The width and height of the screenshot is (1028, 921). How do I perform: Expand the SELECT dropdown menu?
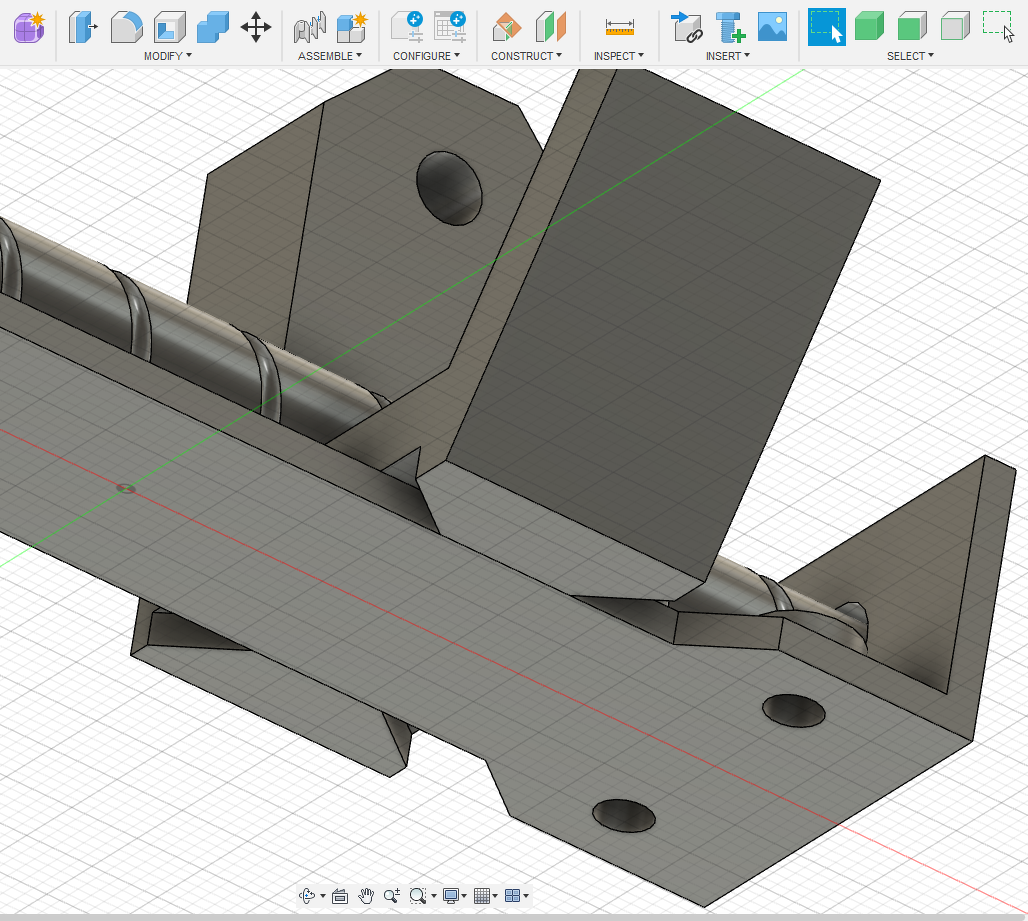point(910,56)
